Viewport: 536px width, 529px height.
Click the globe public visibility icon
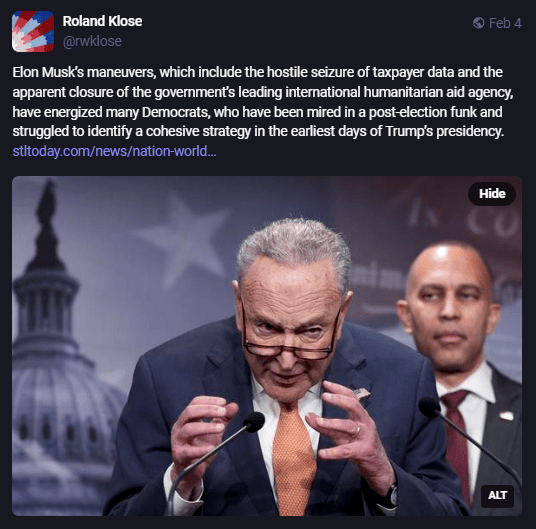tap(479, 23)
